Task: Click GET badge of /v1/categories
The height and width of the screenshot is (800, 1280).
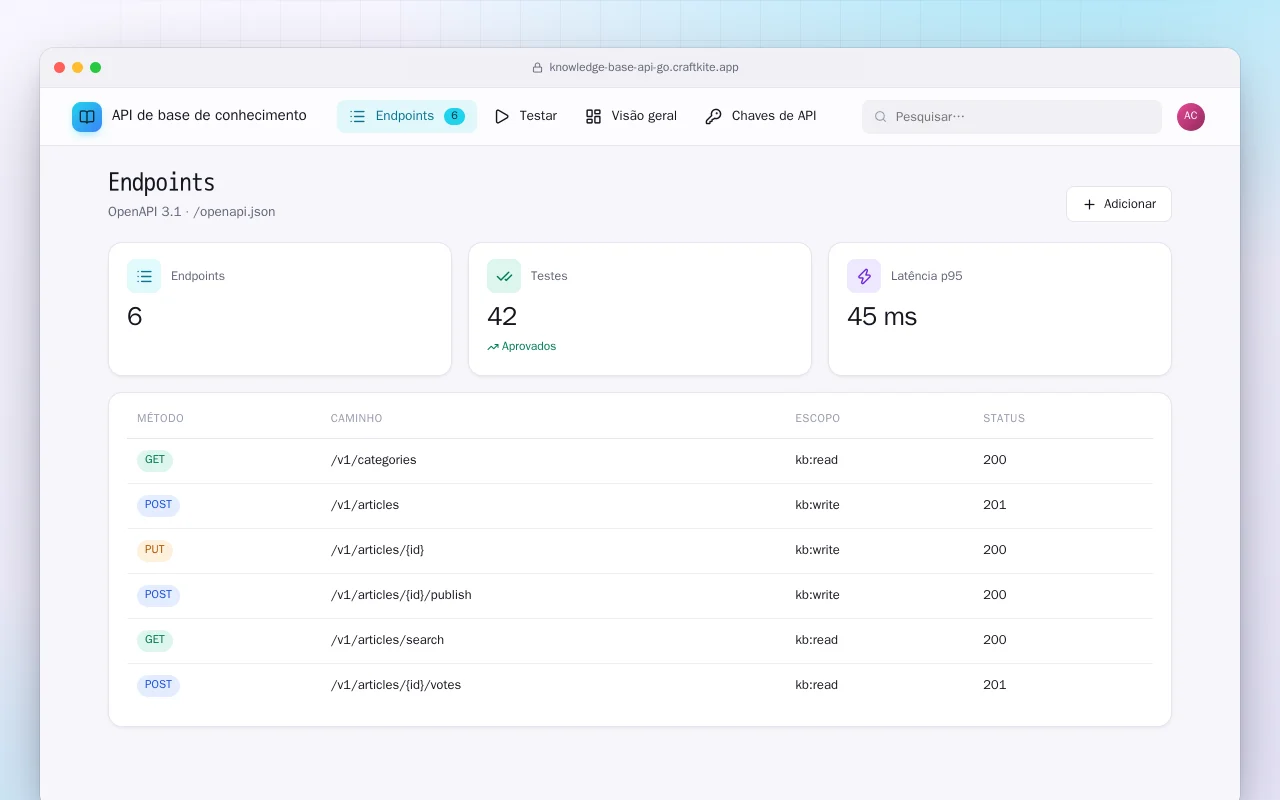Action: click(155, 461)
